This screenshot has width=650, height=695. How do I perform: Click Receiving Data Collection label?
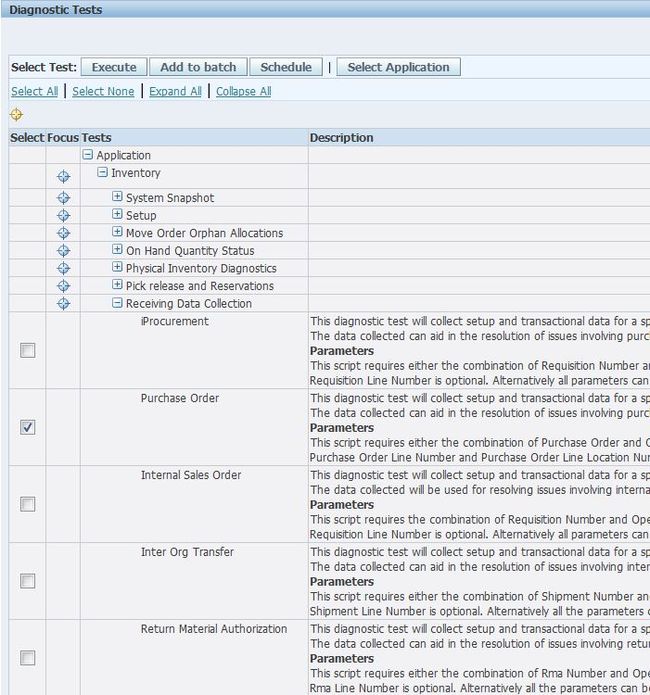tap(189, 304)
